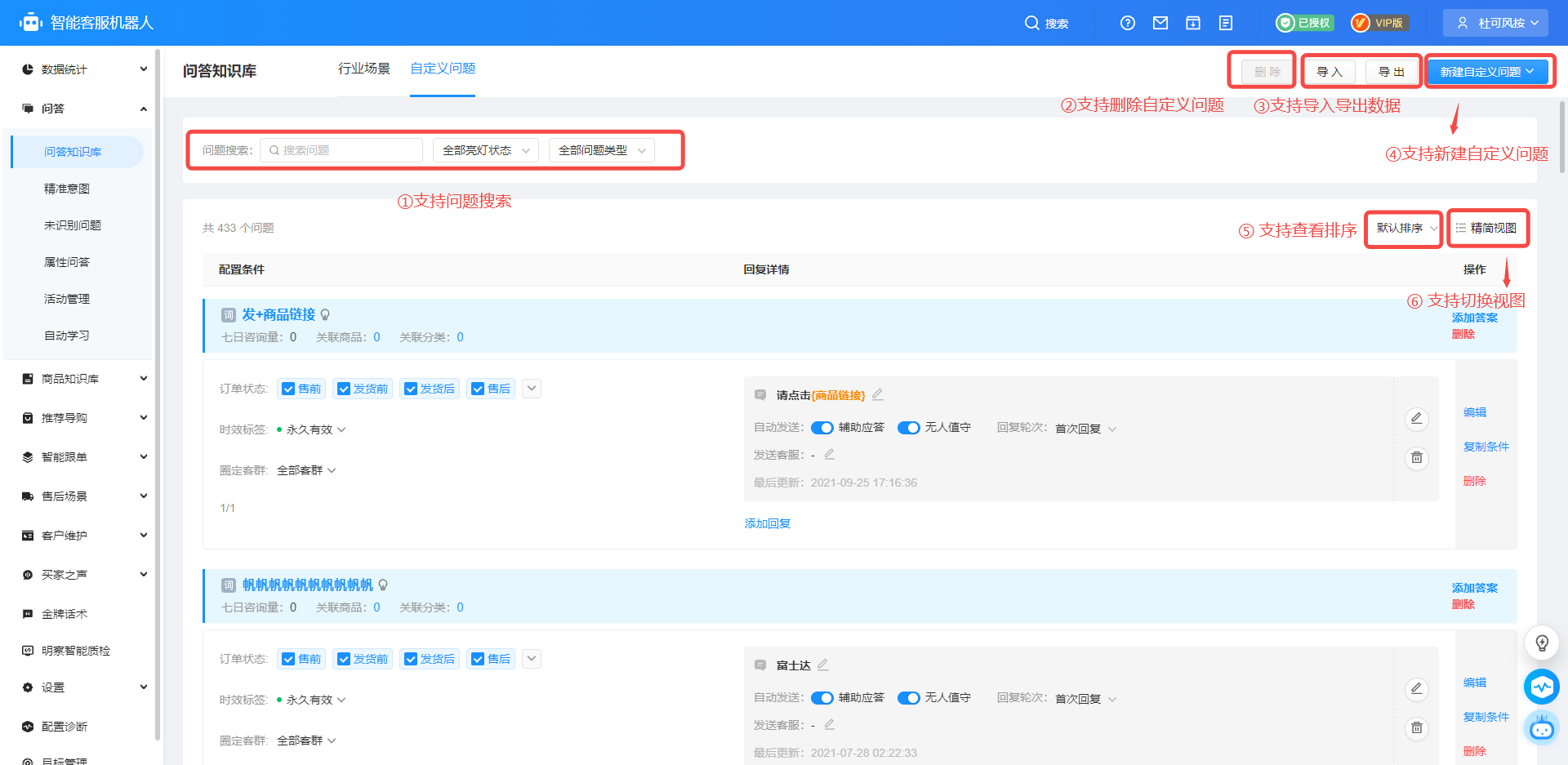Uncheck 发货后 in first question's order status
The image size is (1568, 765).
pyautogui.click(x=411, y=389)
